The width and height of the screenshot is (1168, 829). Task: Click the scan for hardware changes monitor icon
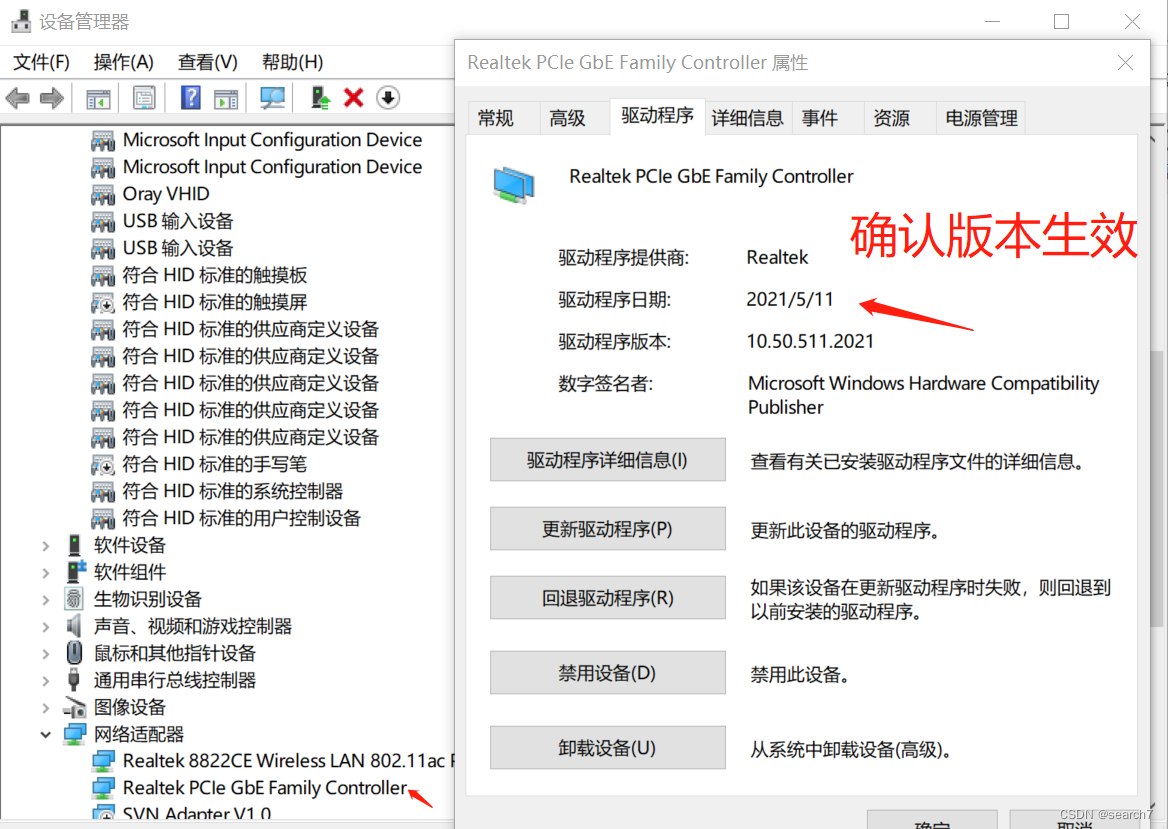pyautogui.click(x=272, y=98)
